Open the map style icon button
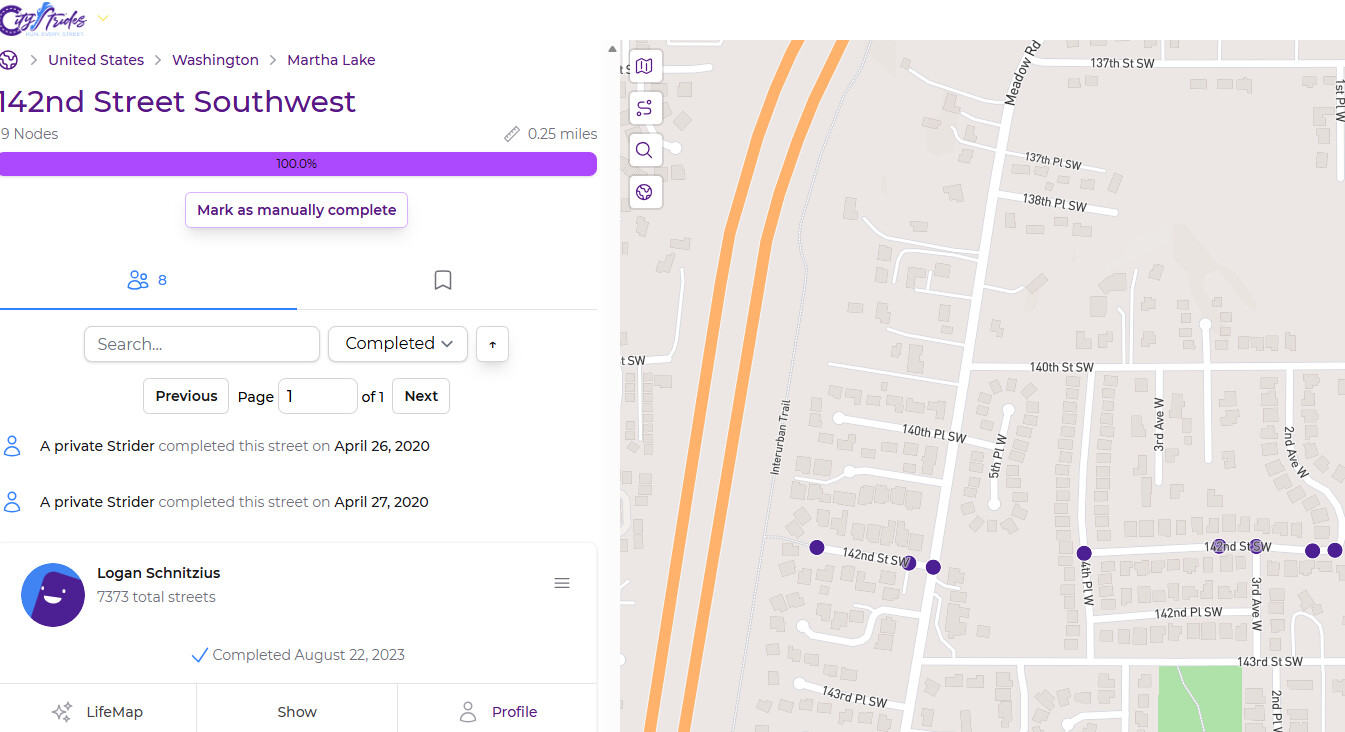 (x=644, y=66)
